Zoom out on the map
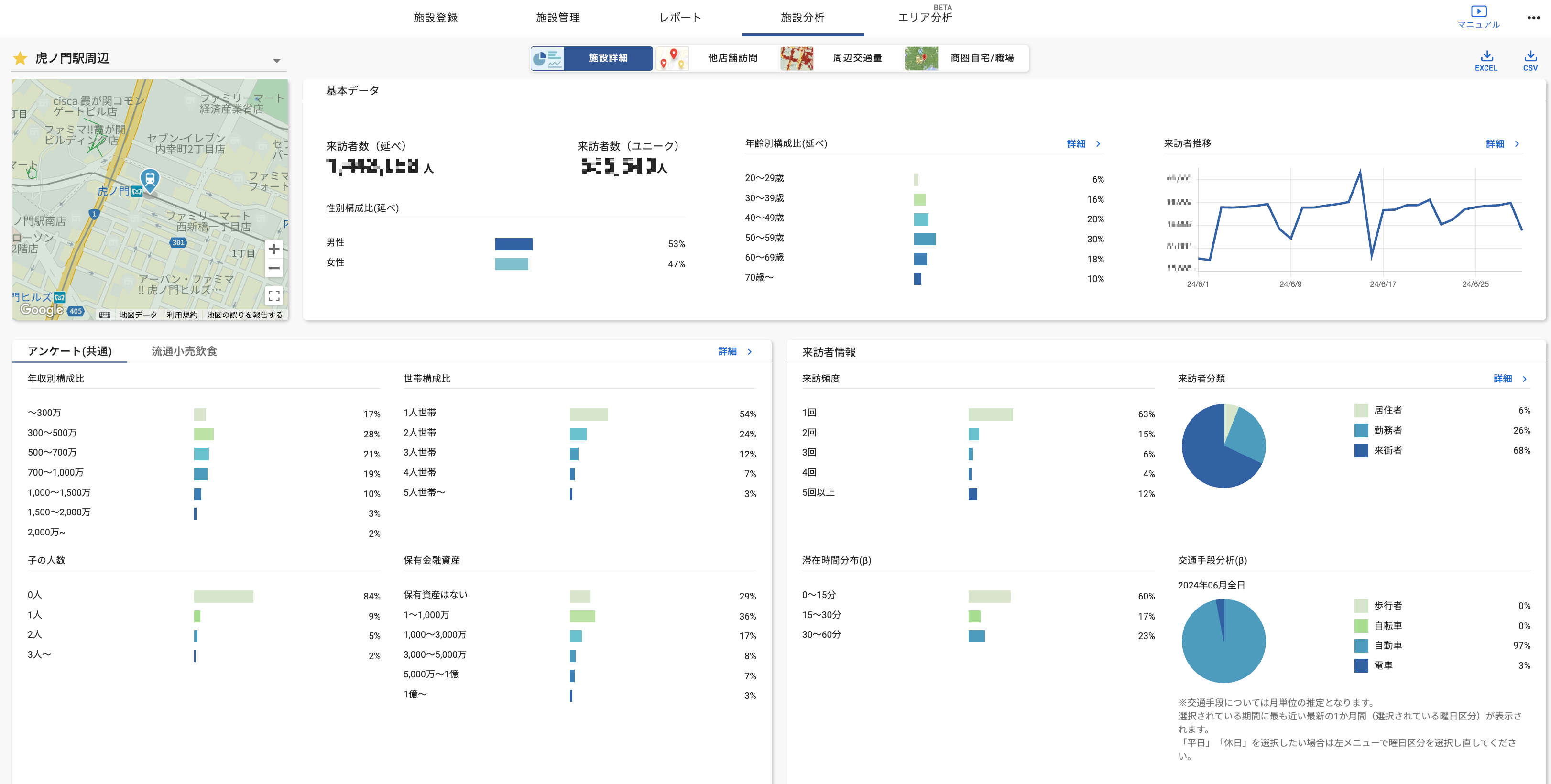The height and width of the screenshot is (784, 1551). (x=274, y=269)
